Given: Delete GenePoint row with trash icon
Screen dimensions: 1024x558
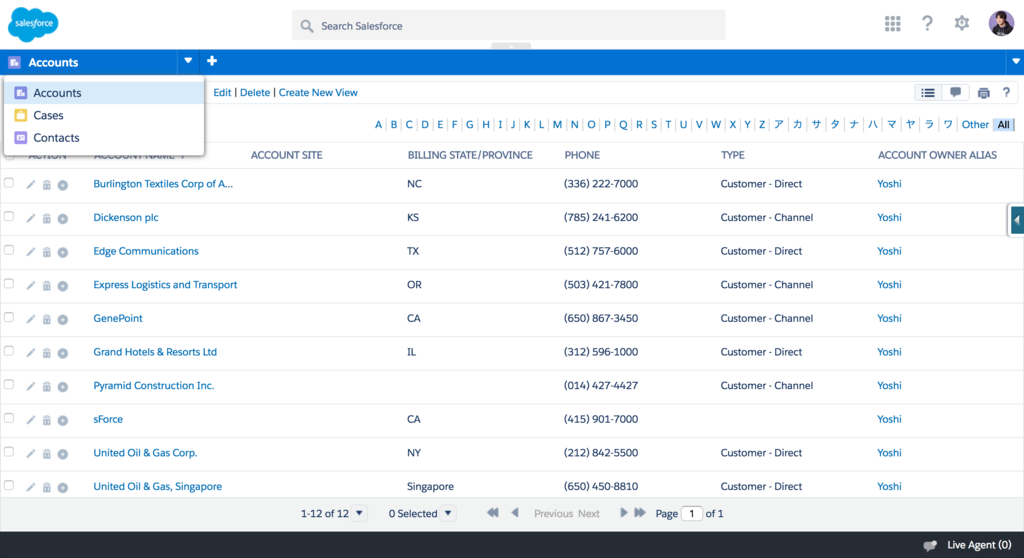Looking at the screenshot, I should click(46, 320).
